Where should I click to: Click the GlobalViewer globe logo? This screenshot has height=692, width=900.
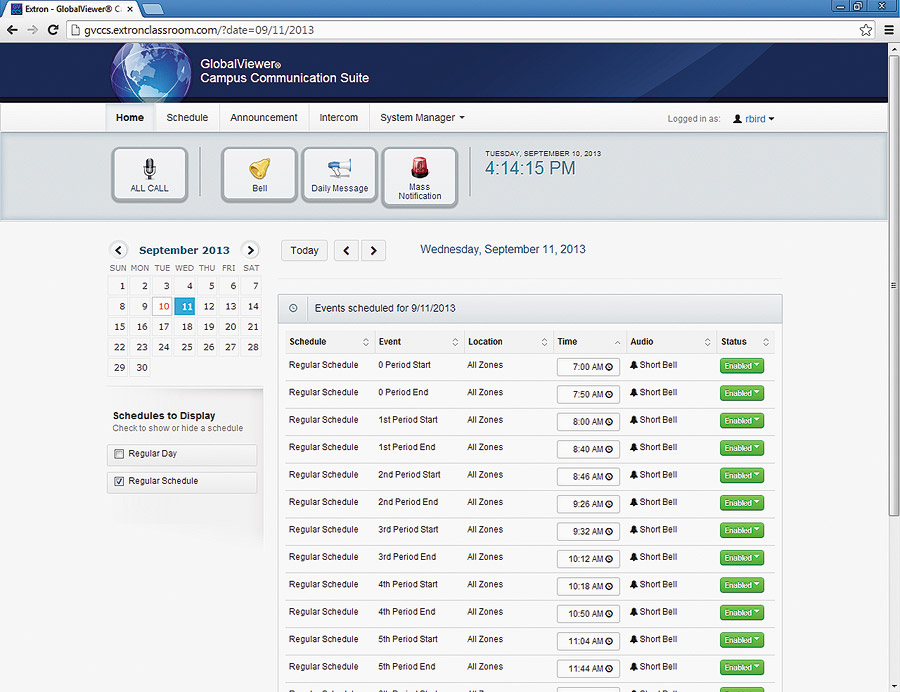tap(151, 72)
